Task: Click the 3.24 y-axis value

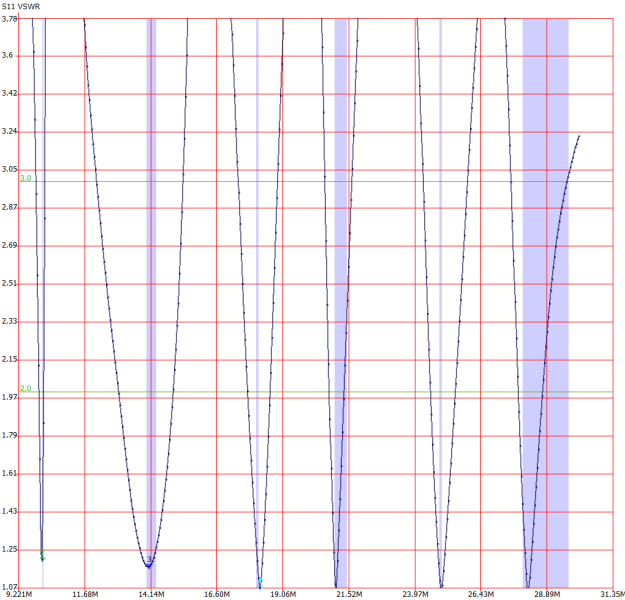Action: (x=10, y=131)
